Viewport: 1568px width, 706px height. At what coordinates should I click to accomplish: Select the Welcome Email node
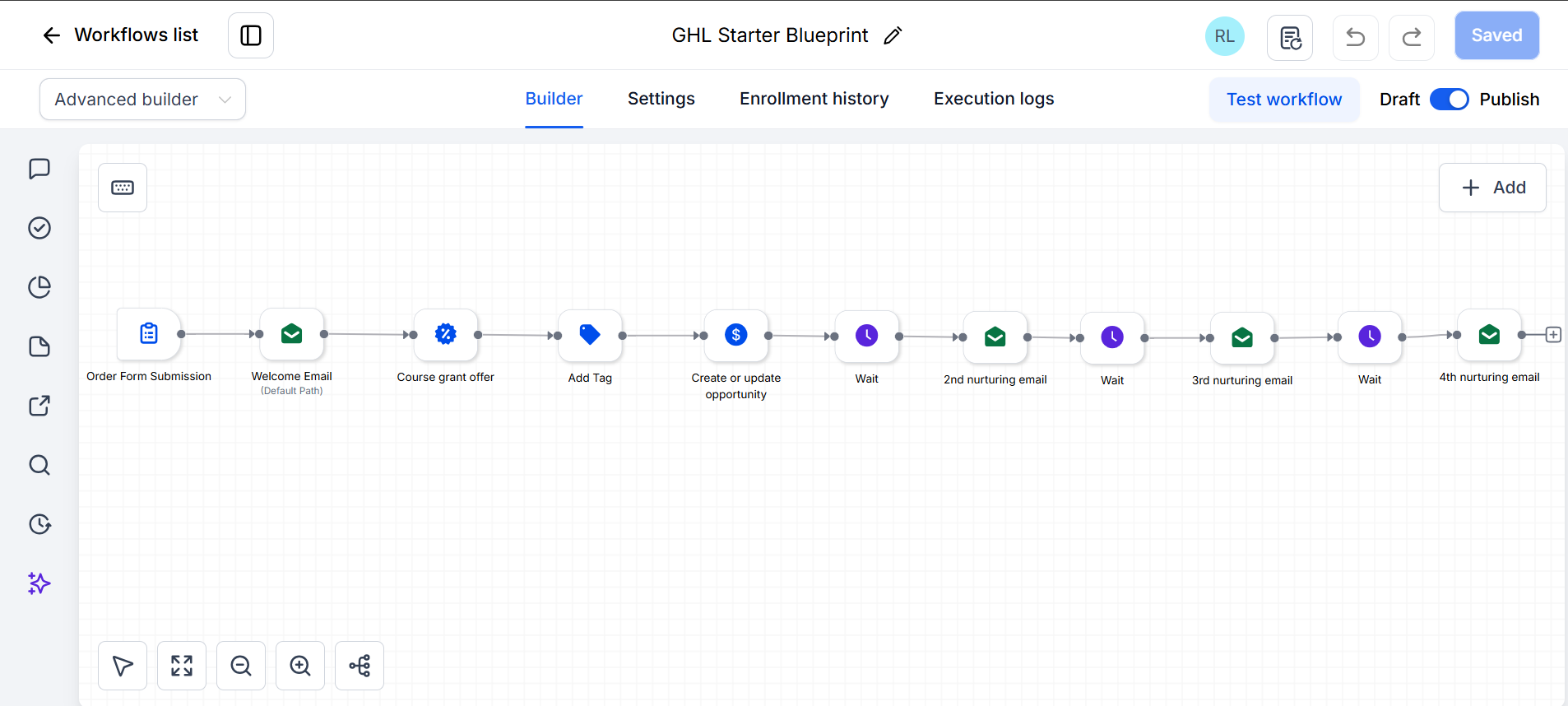(292, 333)
